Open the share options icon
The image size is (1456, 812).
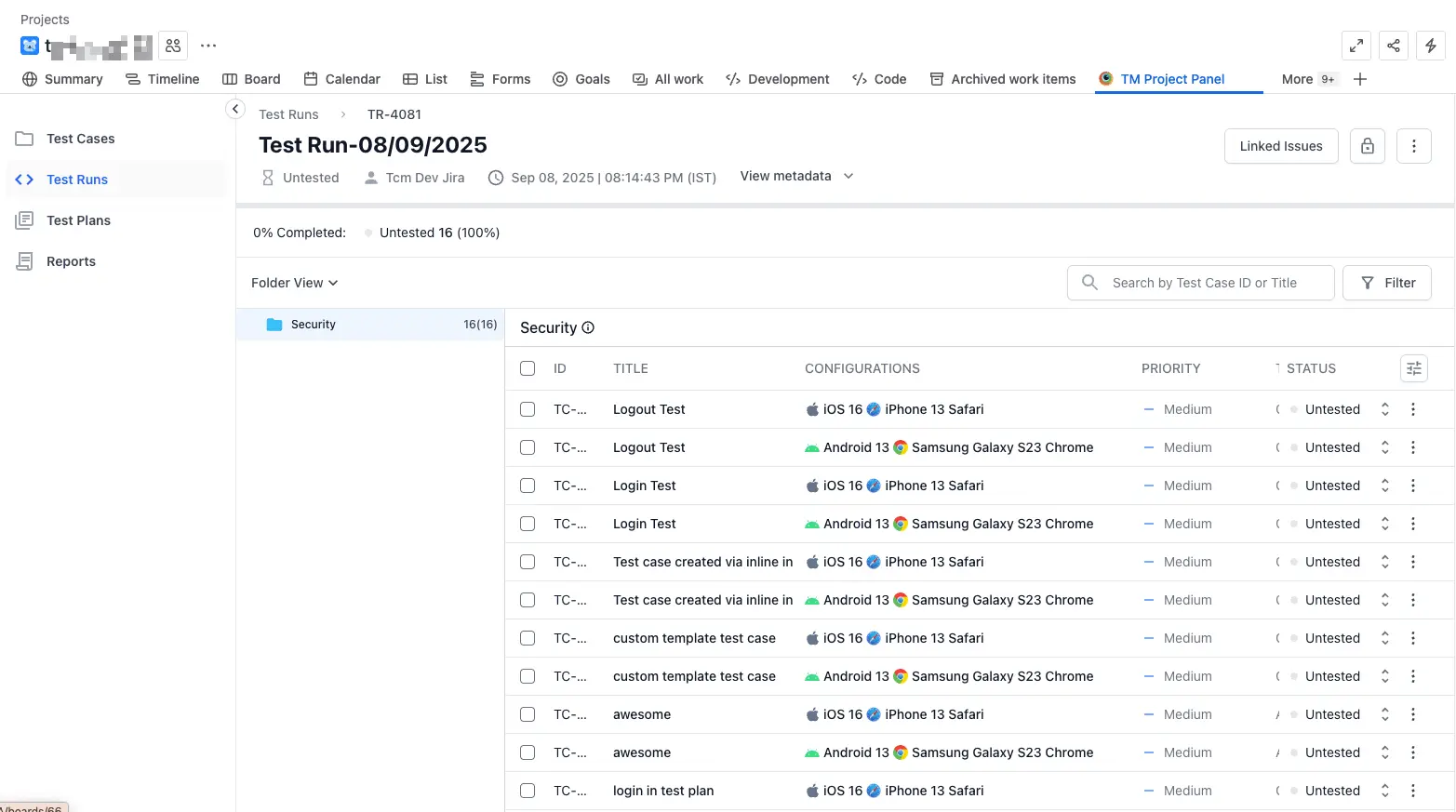(1393, 46)
